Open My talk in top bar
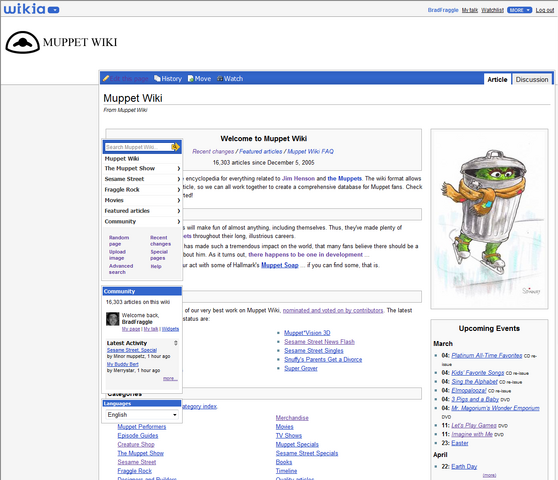The width and height of the screenshot is (558, 480). pyautogui.click(x=470, y=10)
